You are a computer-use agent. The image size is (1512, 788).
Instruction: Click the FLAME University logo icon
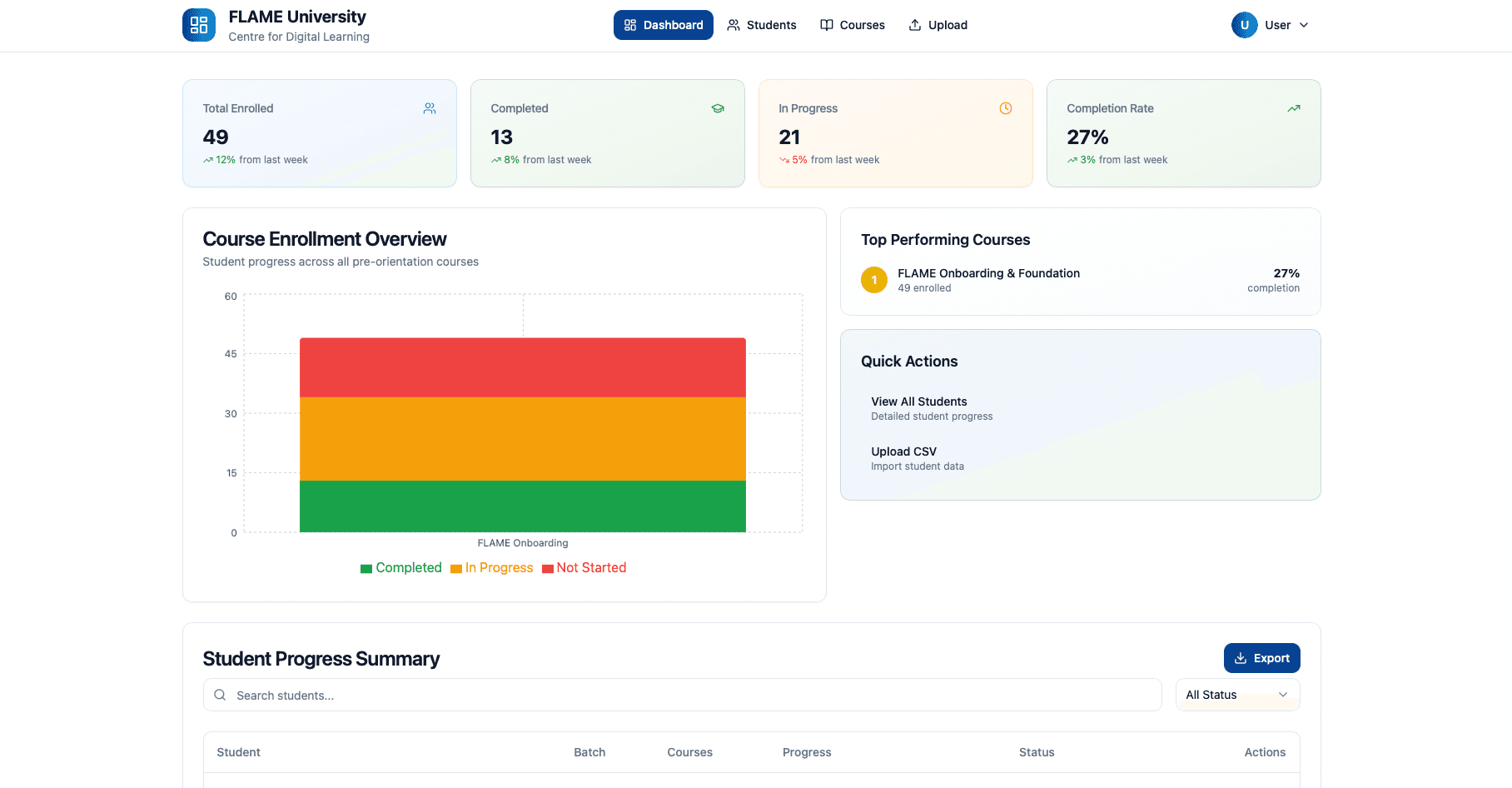tap(199, 25)
